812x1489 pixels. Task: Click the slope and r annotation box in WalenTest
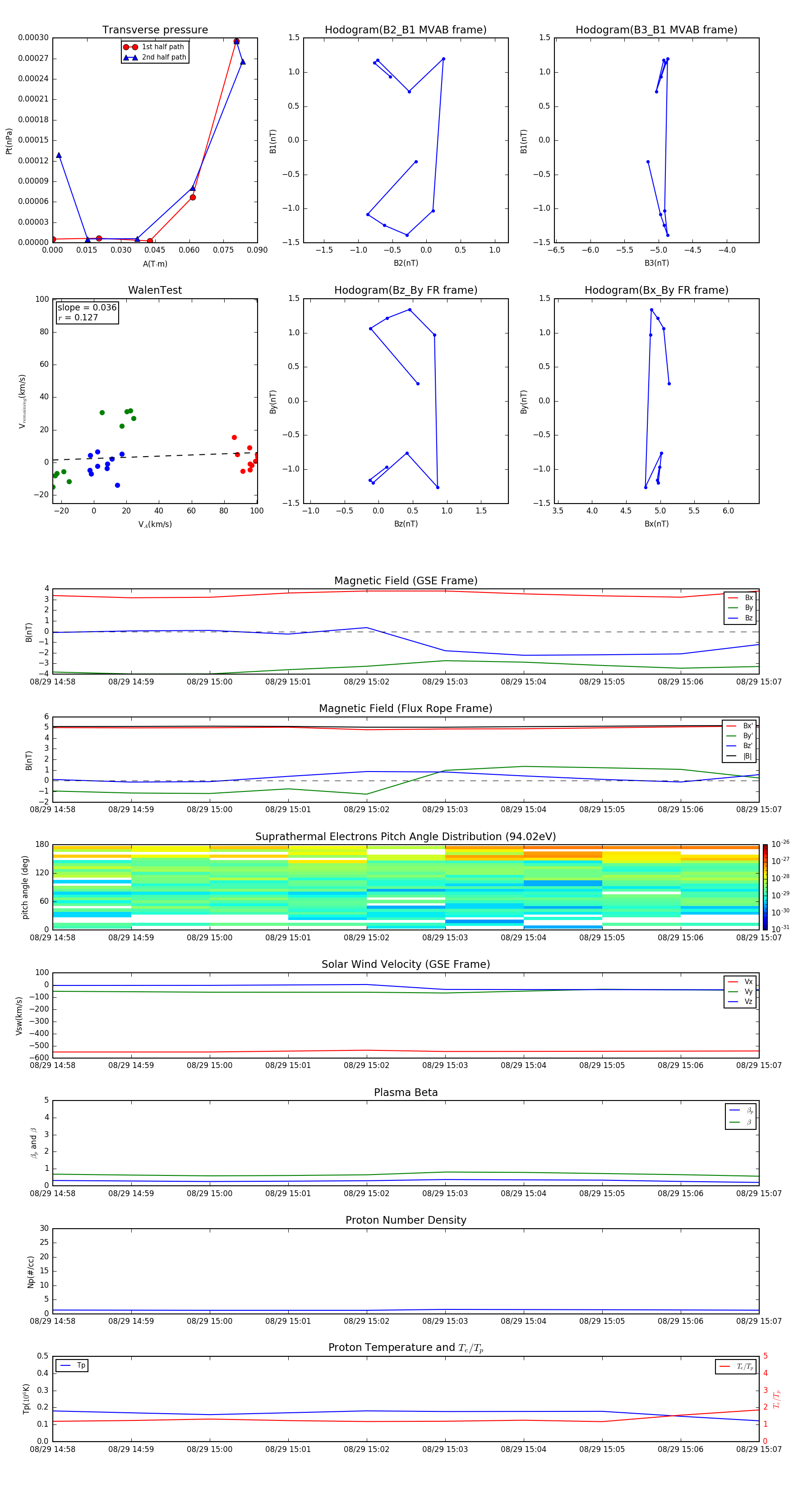click(87, 312)
